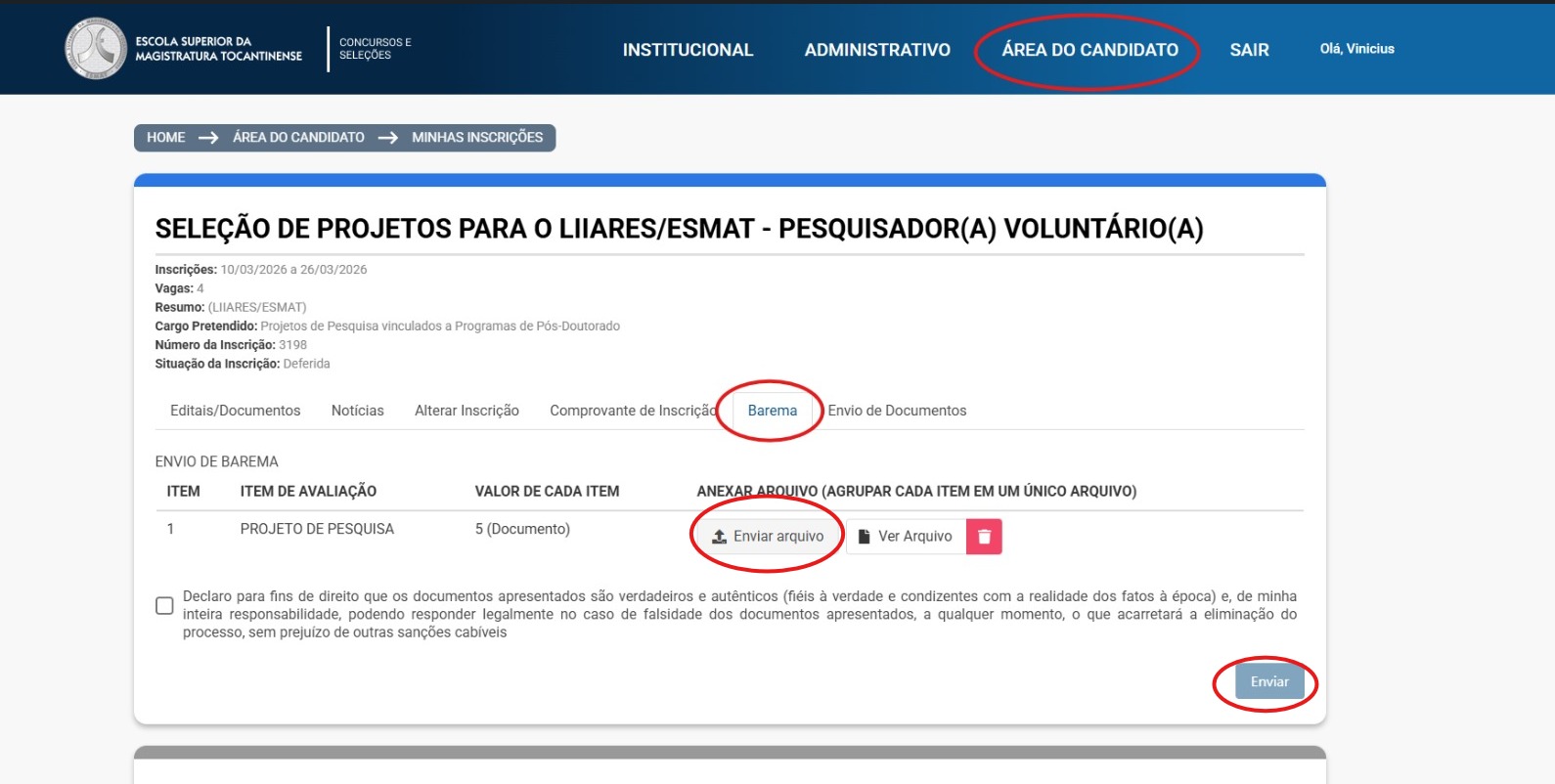Screen dimensions: 1555x784
Task: Open the Notícias tab
Action: click(x=357, y=411)
